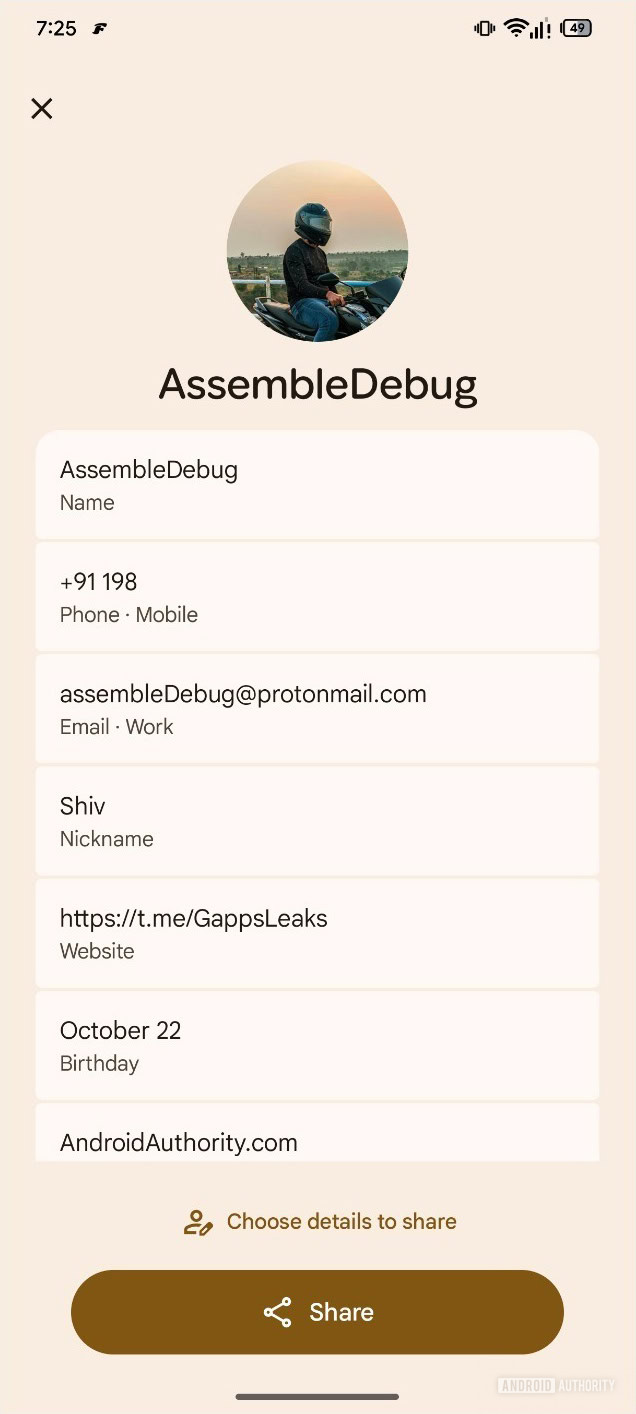The height and width of the screenshot is (1414, 636).
Task: Tap the share icon on Share button
Action: click(x=277, y=1312)
